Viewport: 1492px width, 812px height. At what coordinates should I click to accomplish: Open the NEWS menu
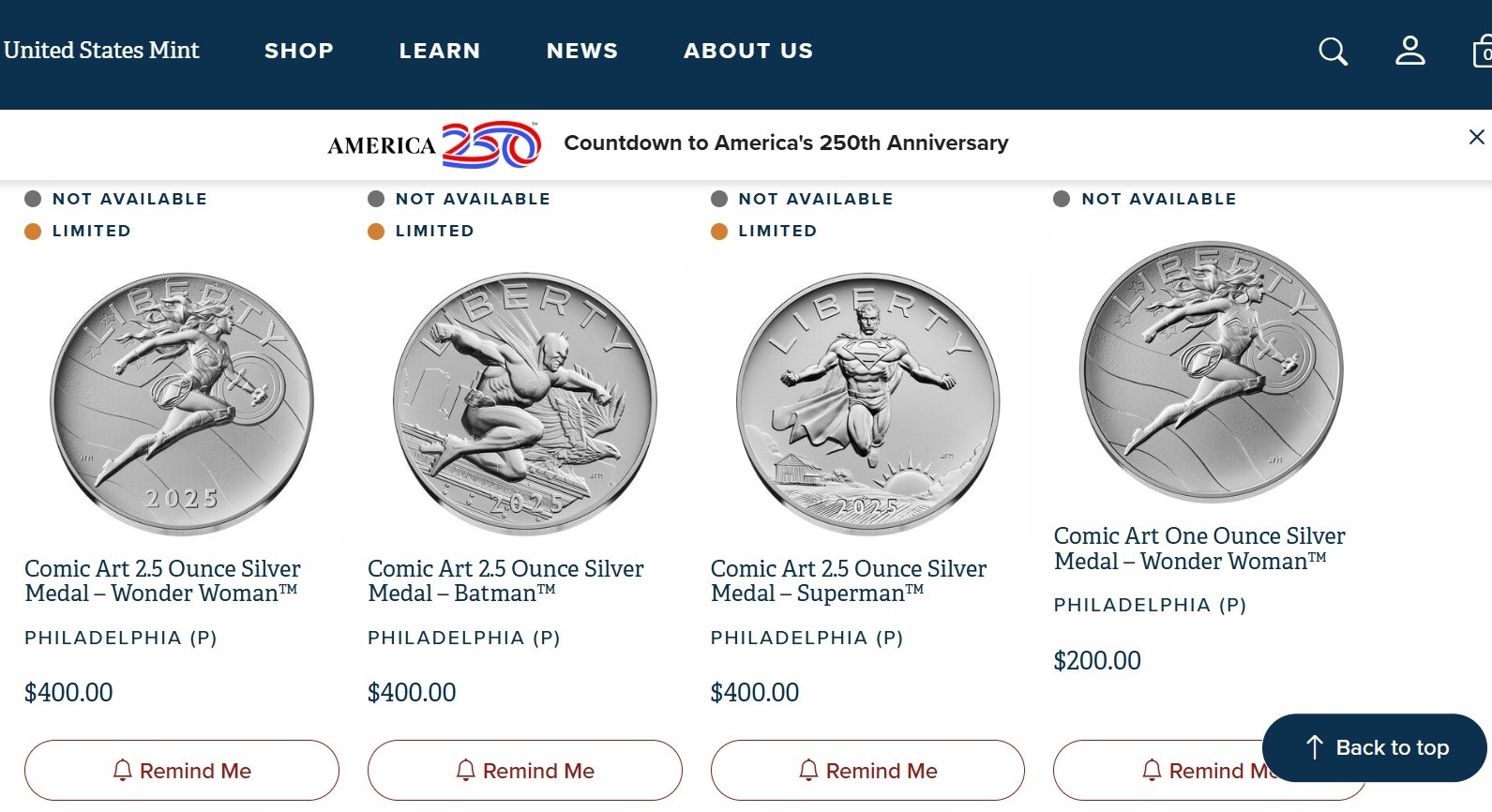click(x=582, y=51)
